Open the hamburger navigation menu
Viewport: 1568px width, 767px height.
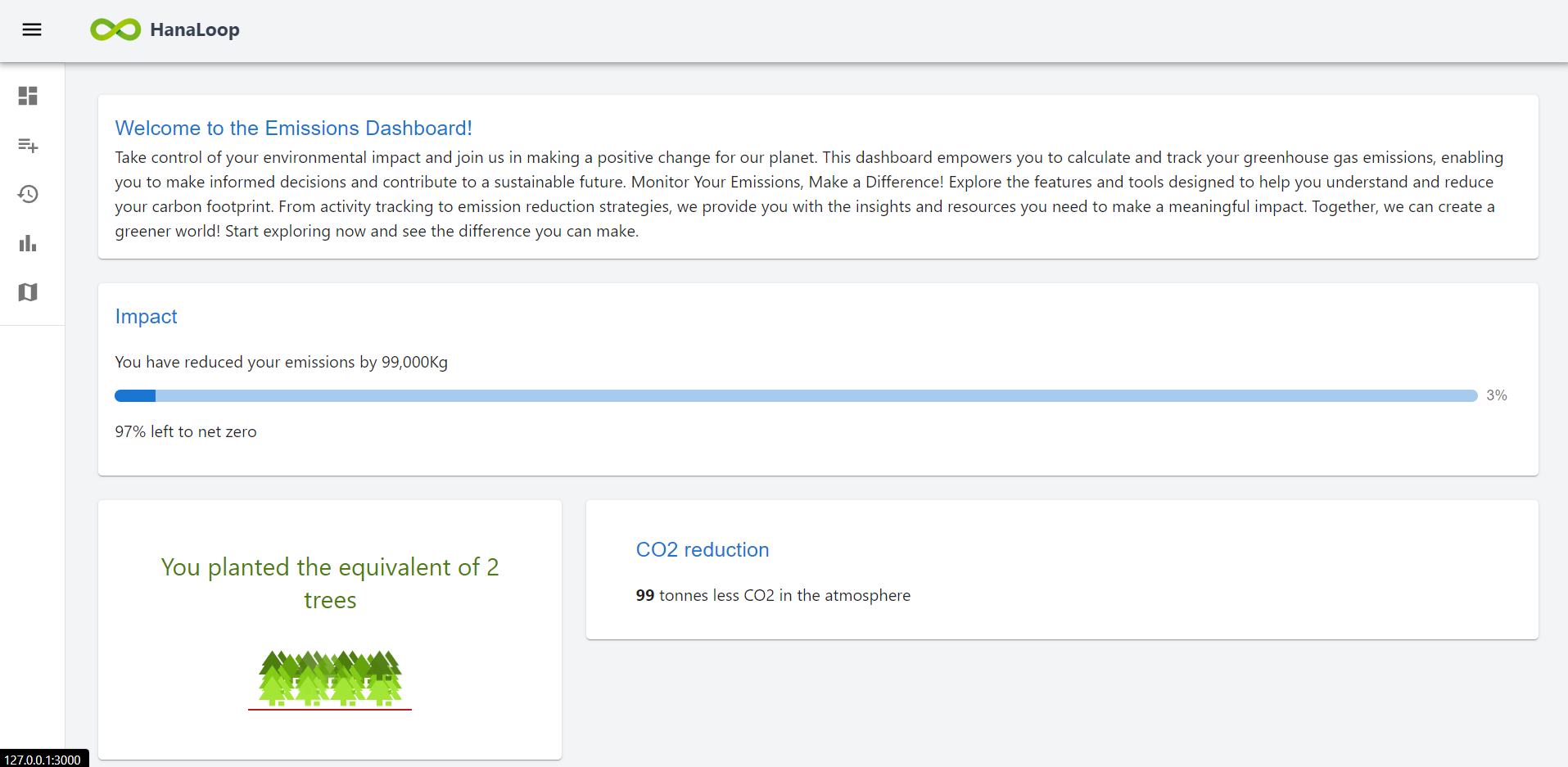click(x=32, y=30)
